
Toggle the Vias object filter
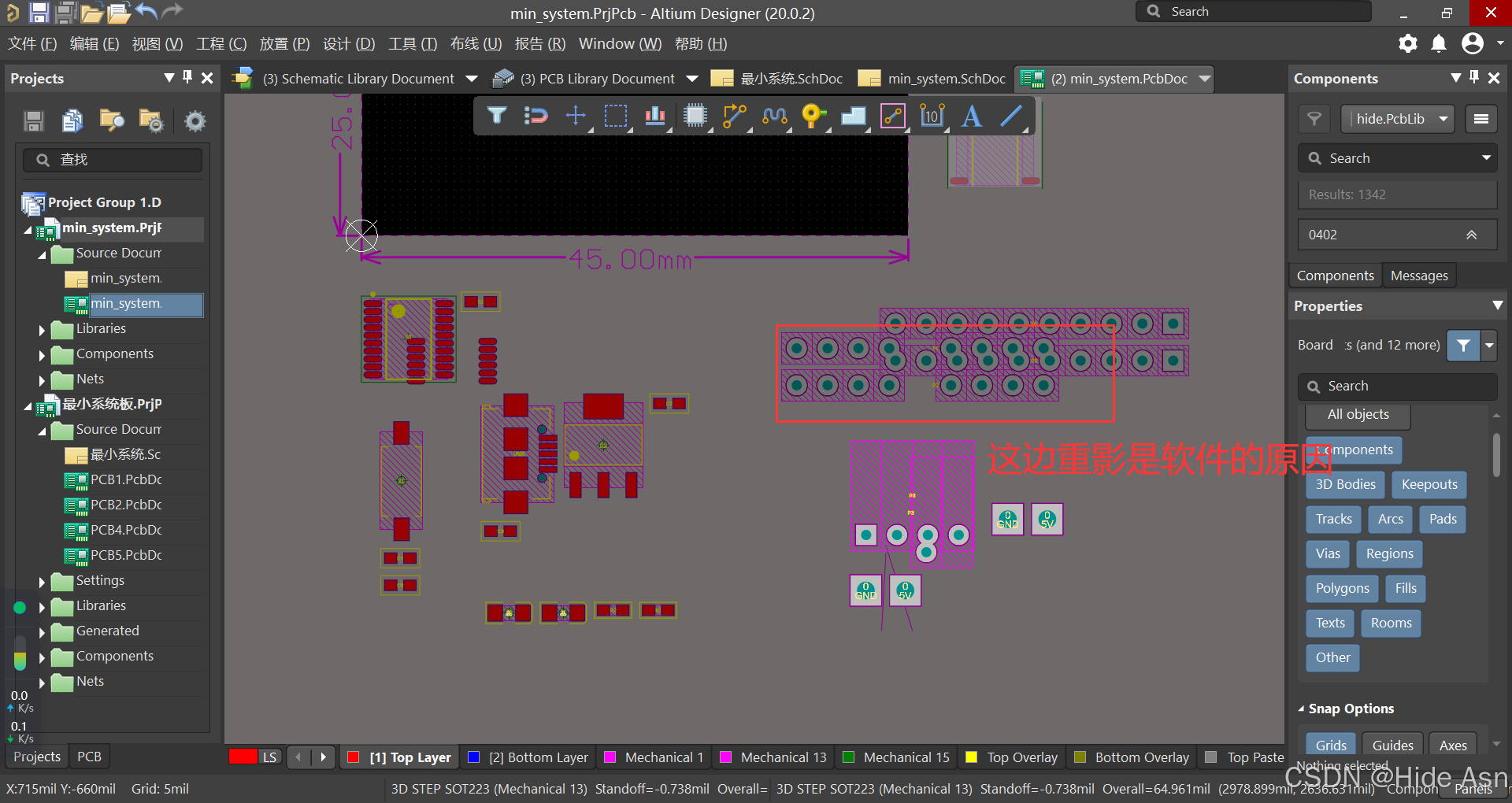pos(1328,553)
